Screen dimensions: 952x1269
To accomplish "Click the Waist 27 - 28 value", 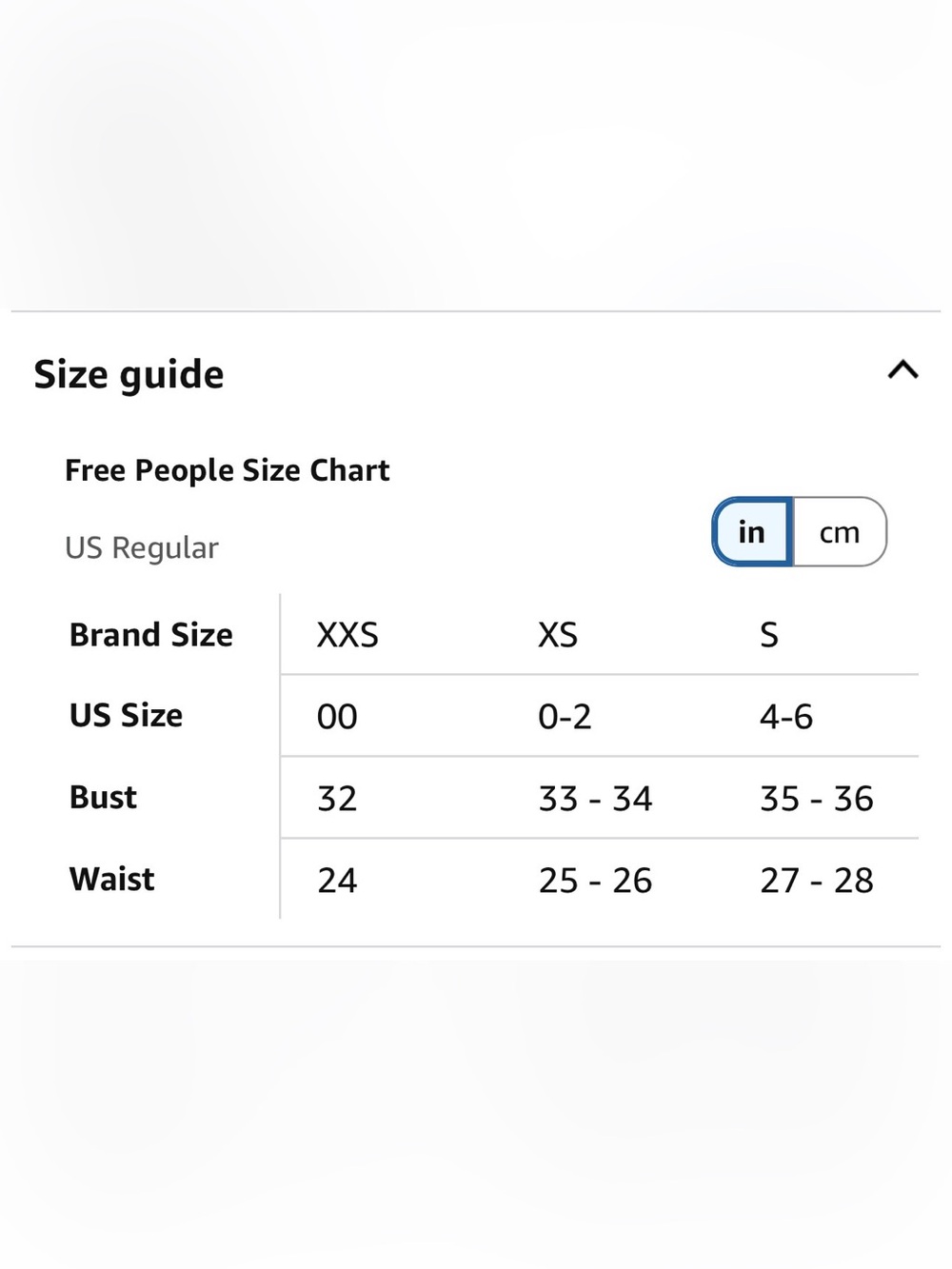I will (x=817, y=881).
